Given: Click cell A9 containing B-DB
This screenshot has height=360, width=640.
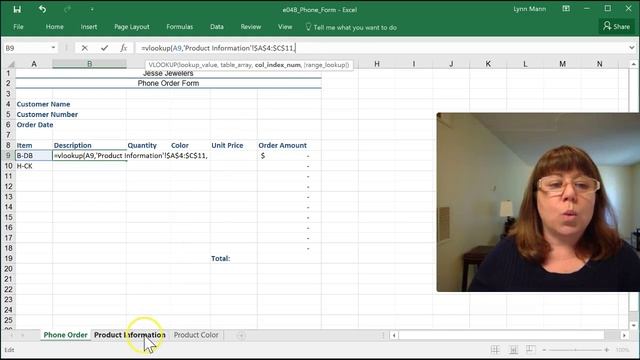Looking at the screenshot, I should point(34,156).
